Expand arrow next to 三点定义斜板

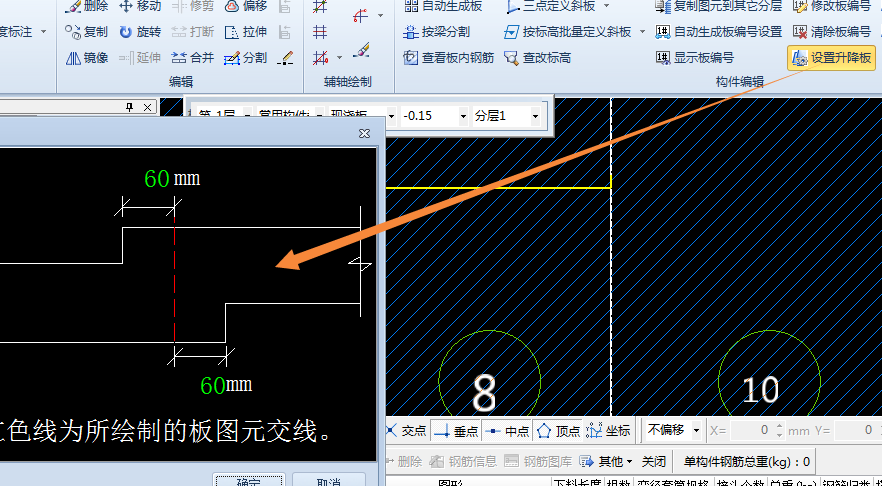click(x=606, y=6)
